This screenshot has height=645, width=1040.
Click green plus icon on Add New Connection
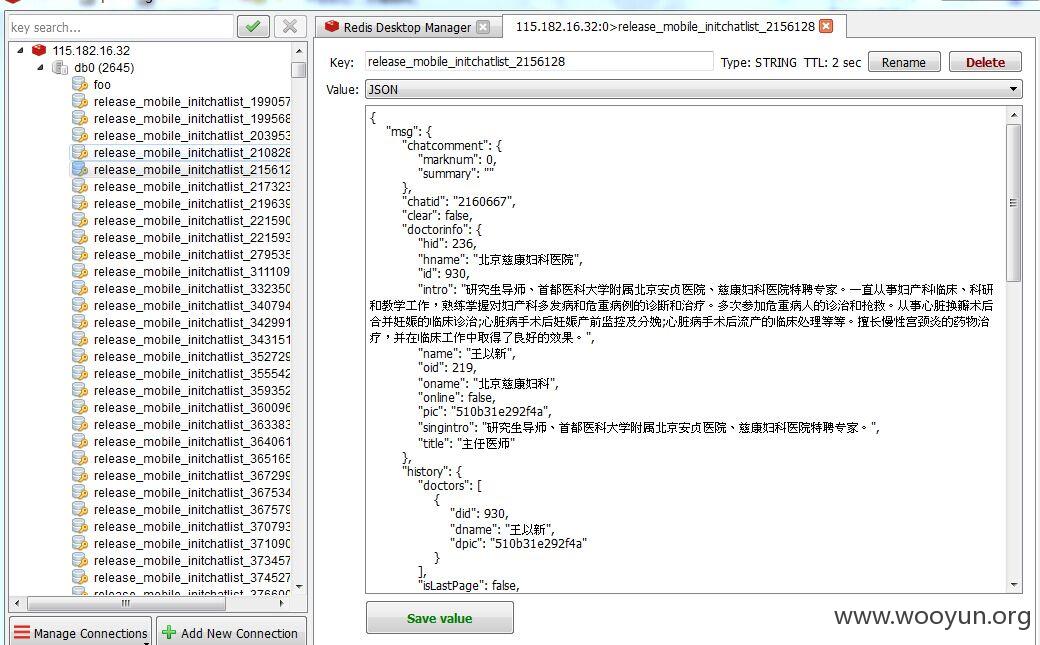coord(169,633)
